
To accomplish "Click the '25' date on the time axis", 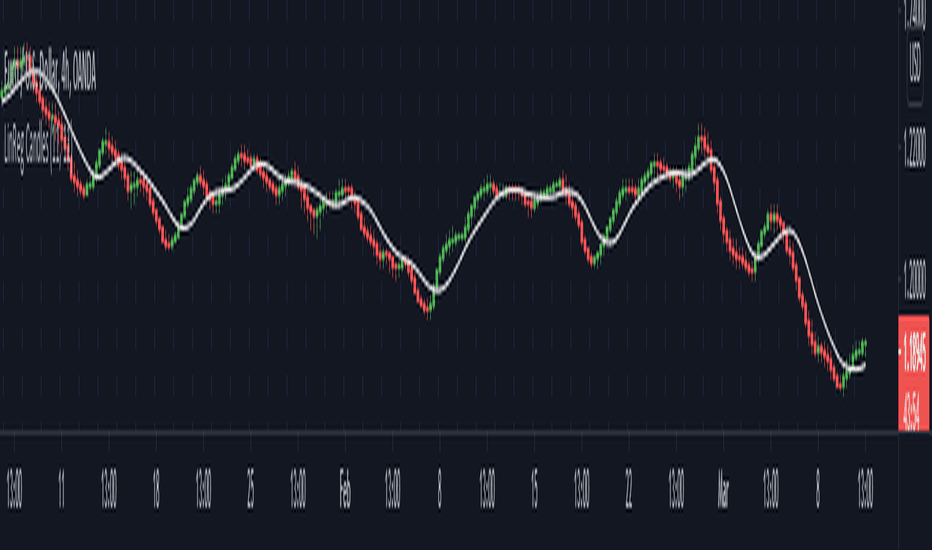I will tap(250, 490).
